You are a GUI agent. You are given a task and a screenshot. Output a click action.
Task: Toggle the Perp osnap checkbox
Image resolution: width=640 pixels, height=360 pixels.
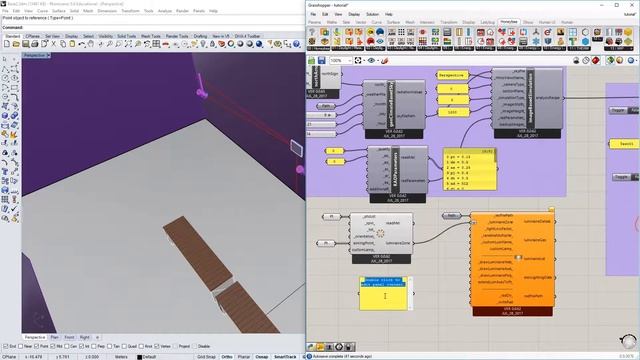(94, 346)
